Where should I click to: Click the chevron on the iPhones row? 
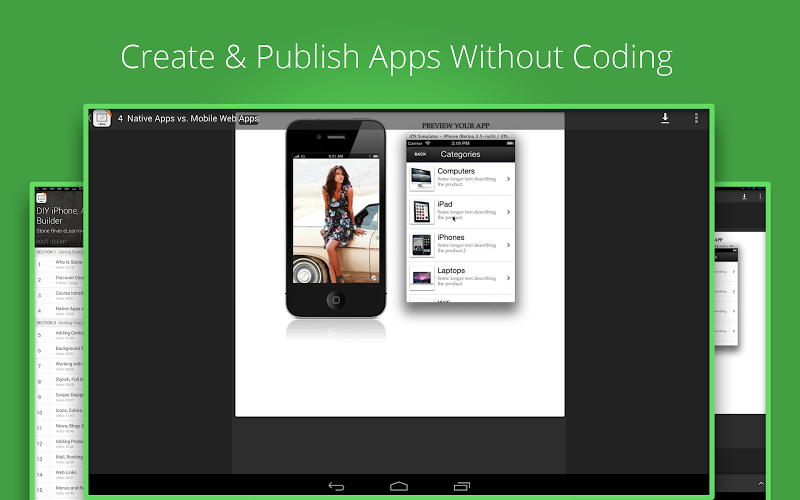508,245
